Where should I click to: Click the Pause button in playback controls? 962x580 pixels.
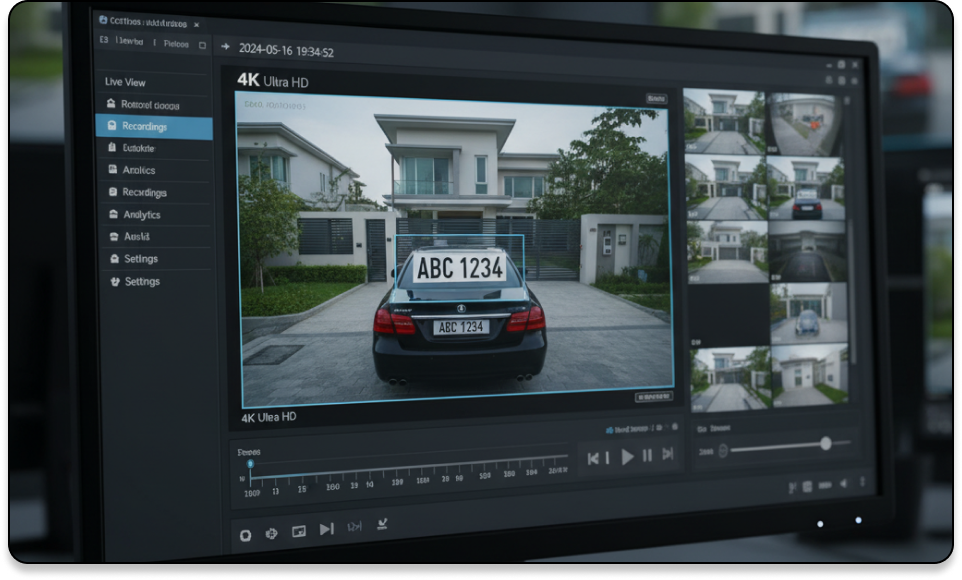pos(647,456)
